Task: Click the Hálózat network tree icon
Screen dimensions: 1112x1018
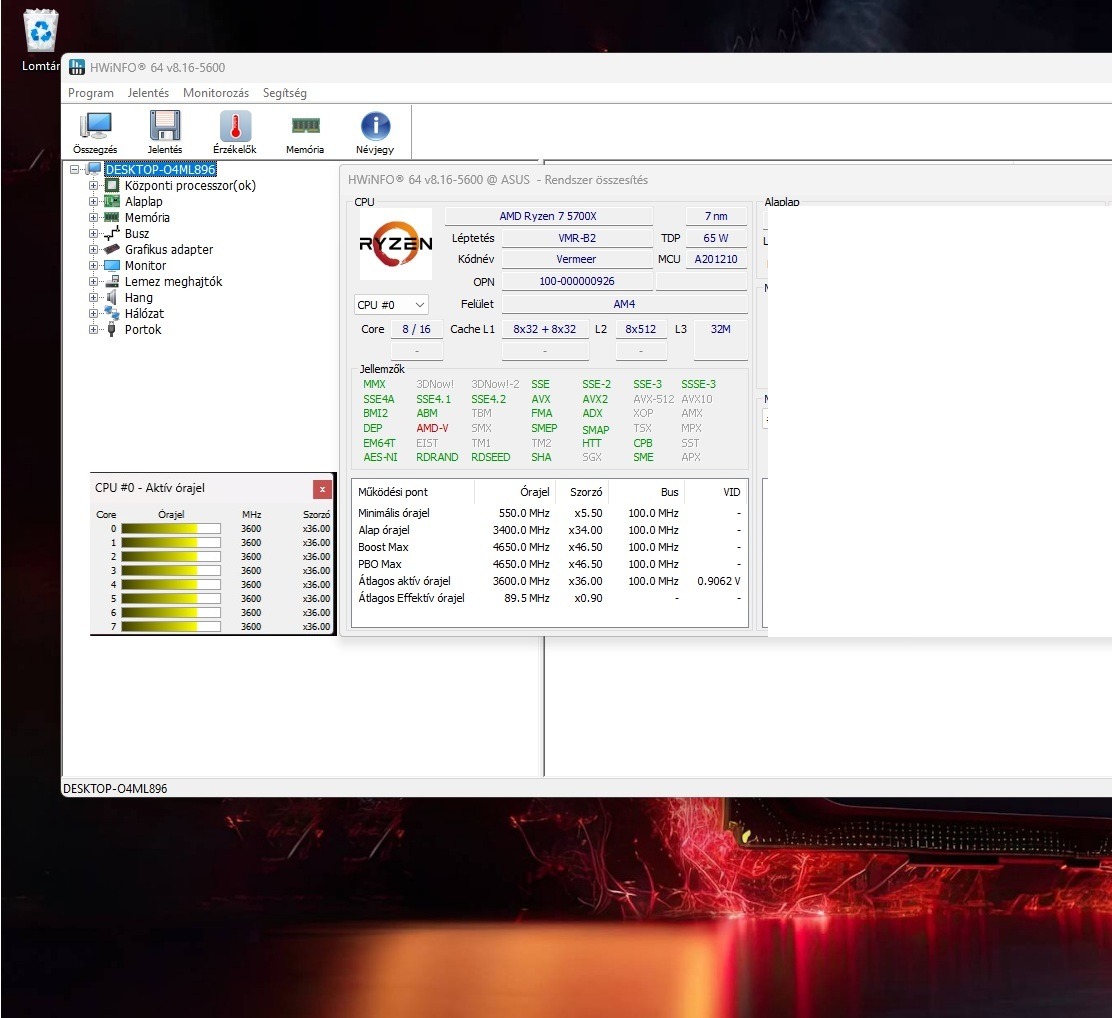Action: 111,313
